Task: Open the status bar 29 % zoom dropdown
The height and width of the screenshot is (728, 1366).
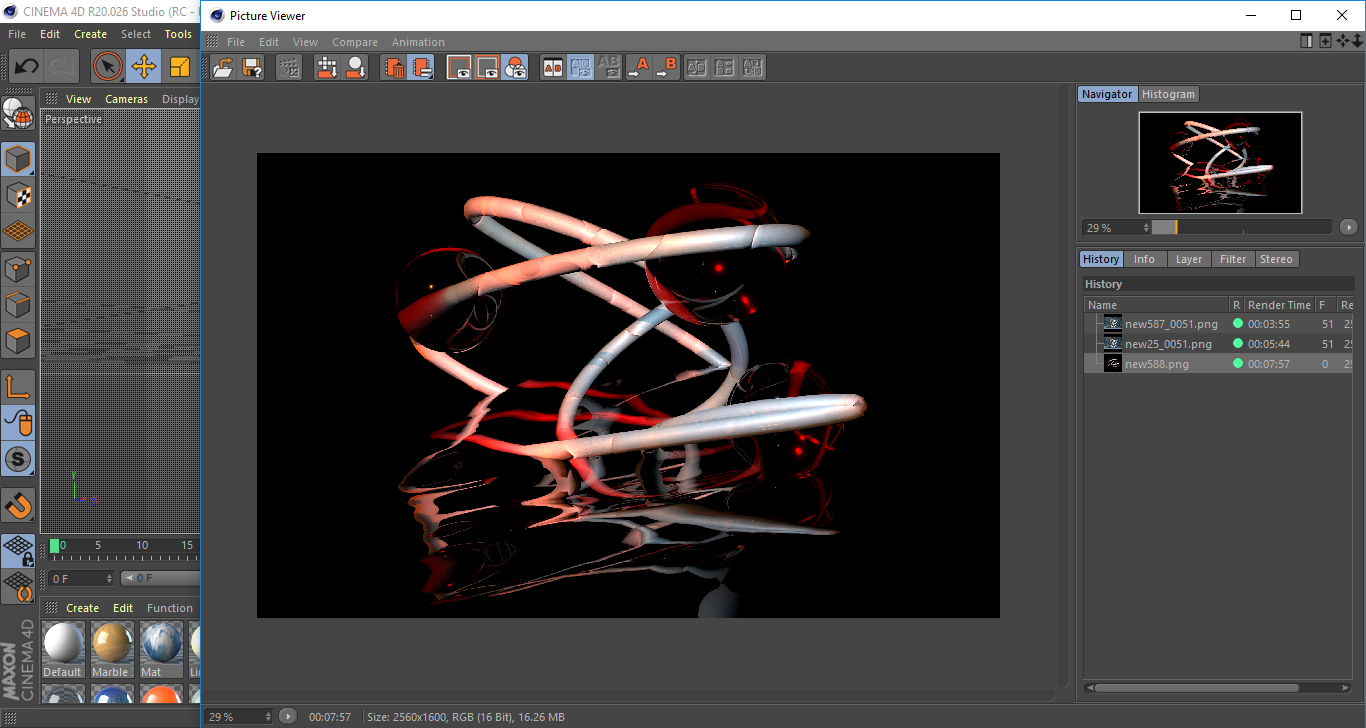Action: coord(240,717)
